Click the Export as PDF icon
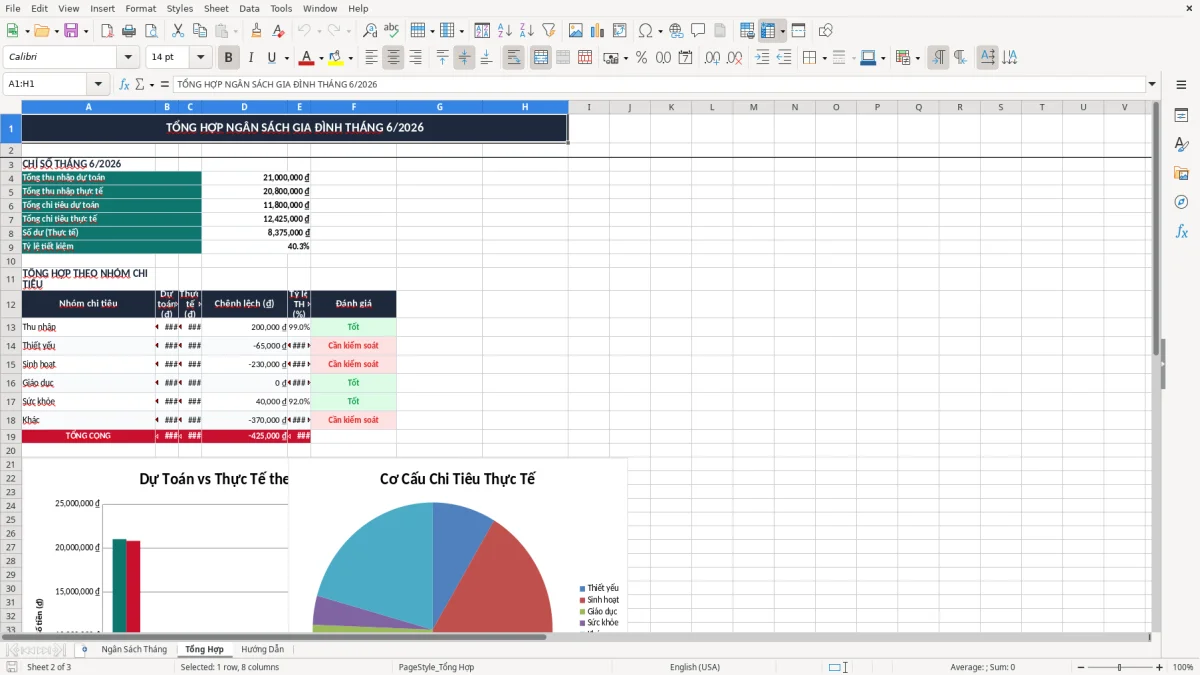 point(106,31)
